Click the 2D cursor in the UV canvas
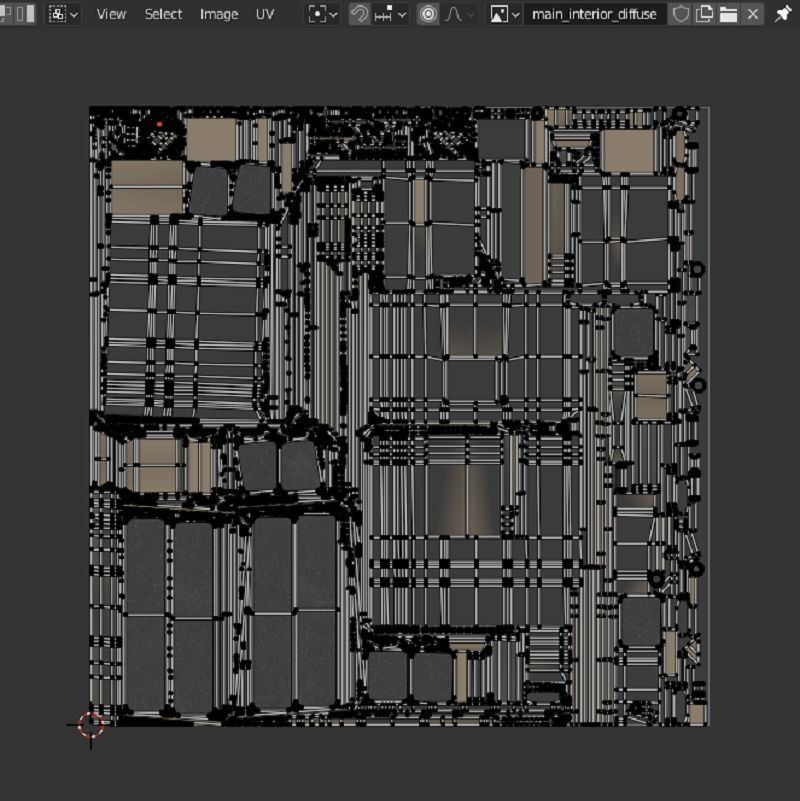This screenshot has height=801, width=800. click(91, 724)
